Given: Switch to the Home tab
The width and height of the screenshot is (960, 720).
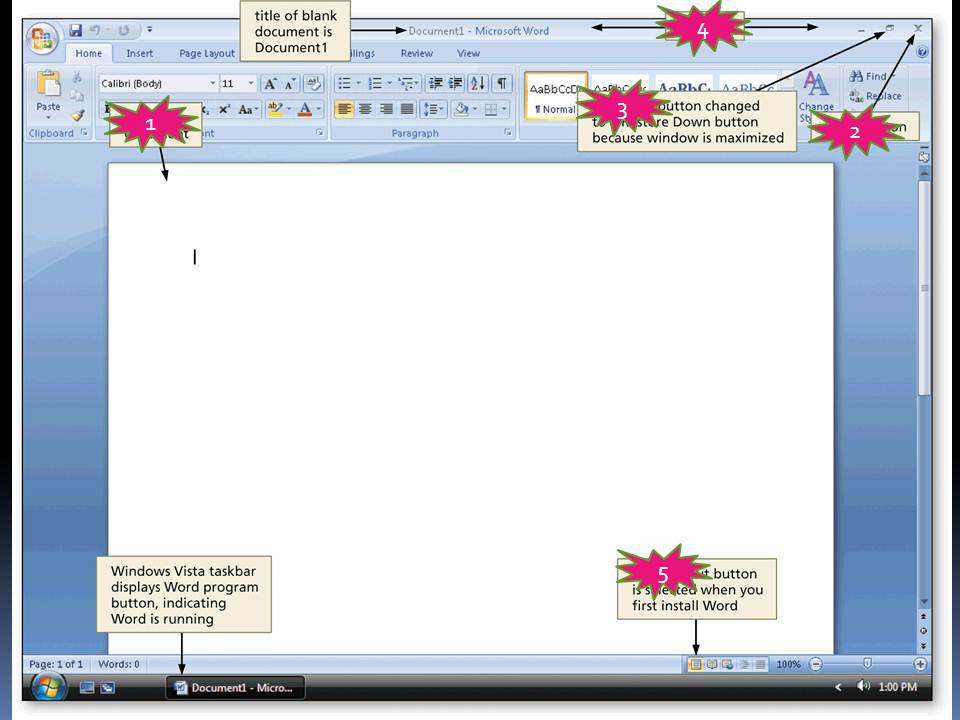Looking at the screenshot, I should (x=89, y=53).
